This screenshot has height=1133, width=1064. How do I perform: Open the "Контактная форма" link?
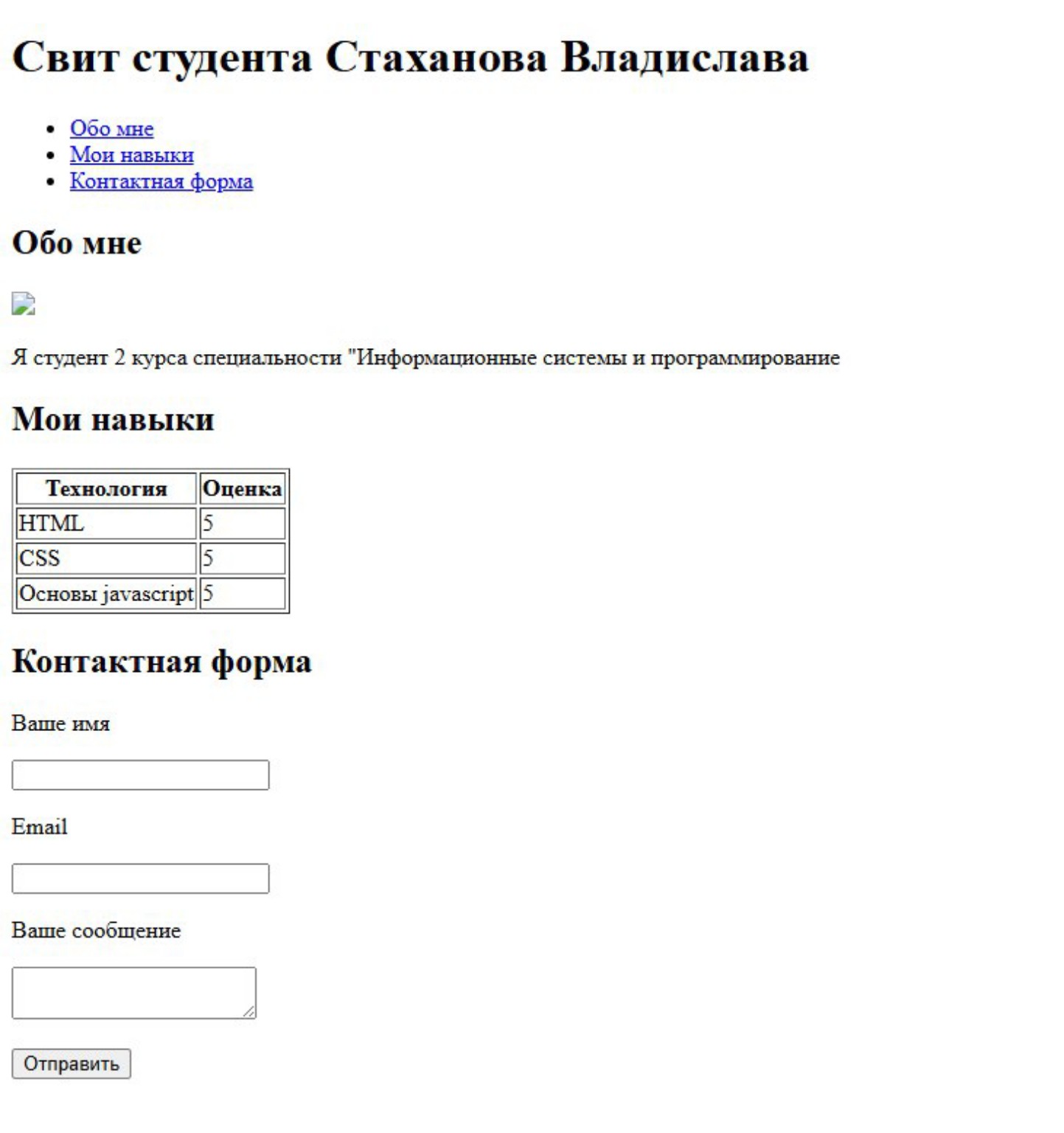tap(161, 181)
